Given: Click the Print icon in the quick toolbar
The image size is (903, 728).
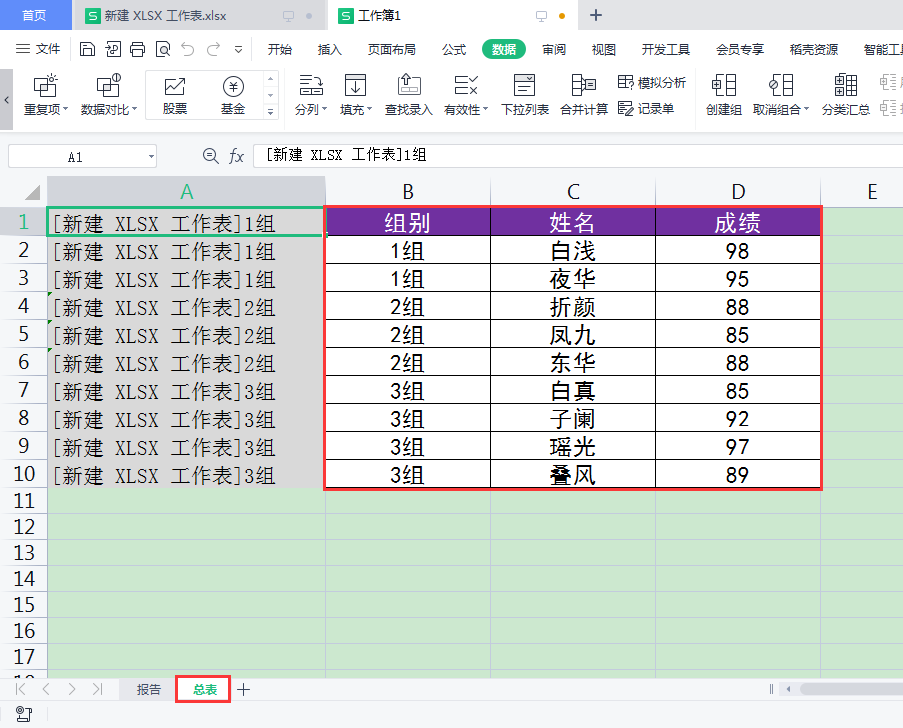Looking at the screenshot, I should [137, 50].
